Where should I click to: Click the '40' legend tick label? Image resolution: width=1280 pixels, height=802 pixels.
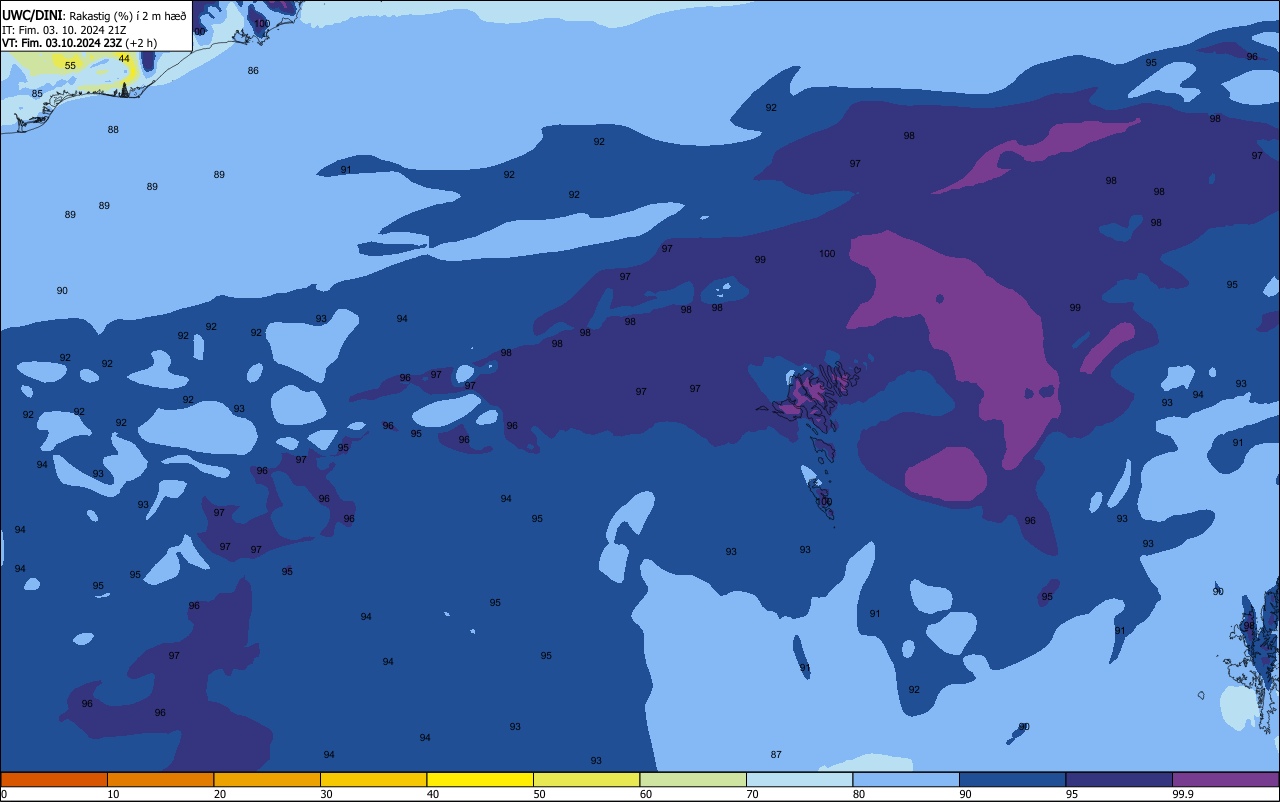coord(433,794)
